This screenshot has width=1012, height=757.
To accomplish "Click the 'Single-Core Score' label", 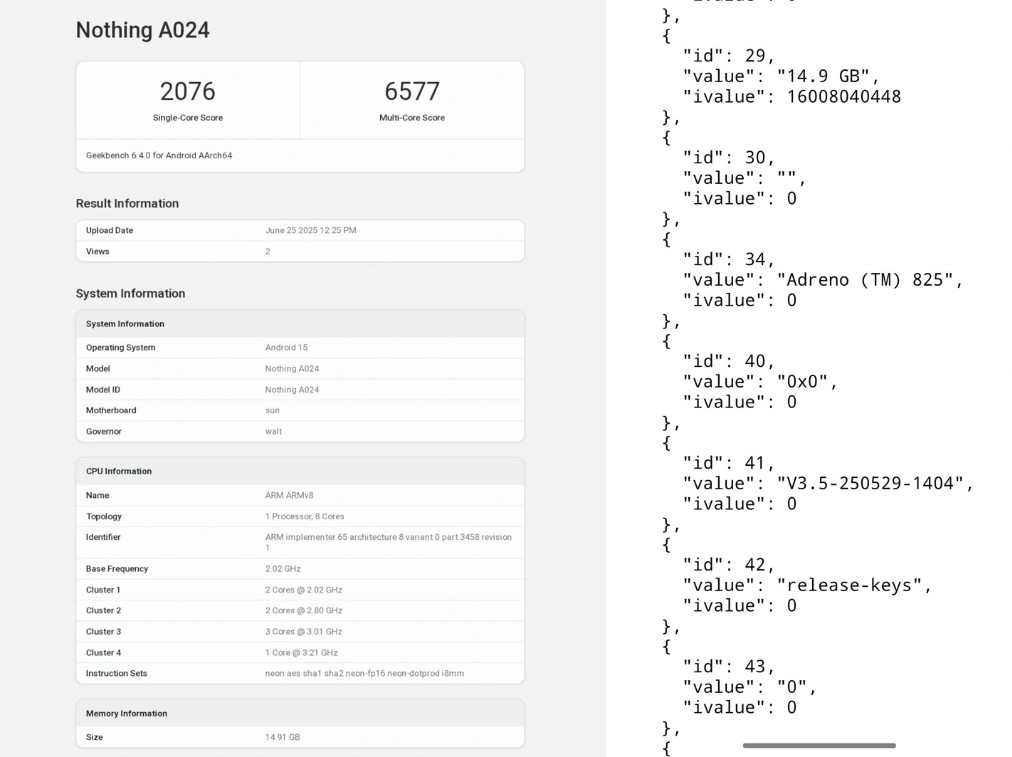I will pyautogui.click(x=188, y=118).
